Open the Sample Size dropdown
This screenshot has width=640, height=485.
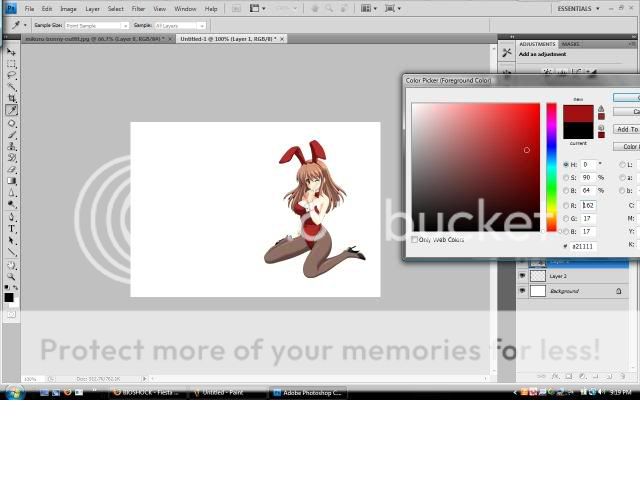pos(97,25)
